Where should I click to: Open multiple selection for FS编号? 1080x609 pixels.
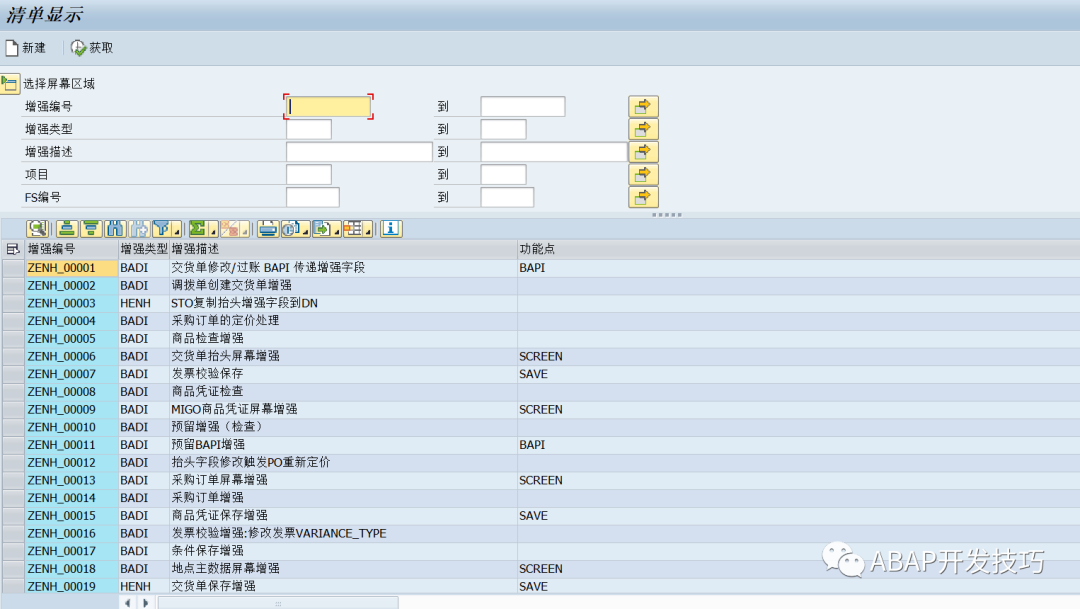click(x=643, y=197)
